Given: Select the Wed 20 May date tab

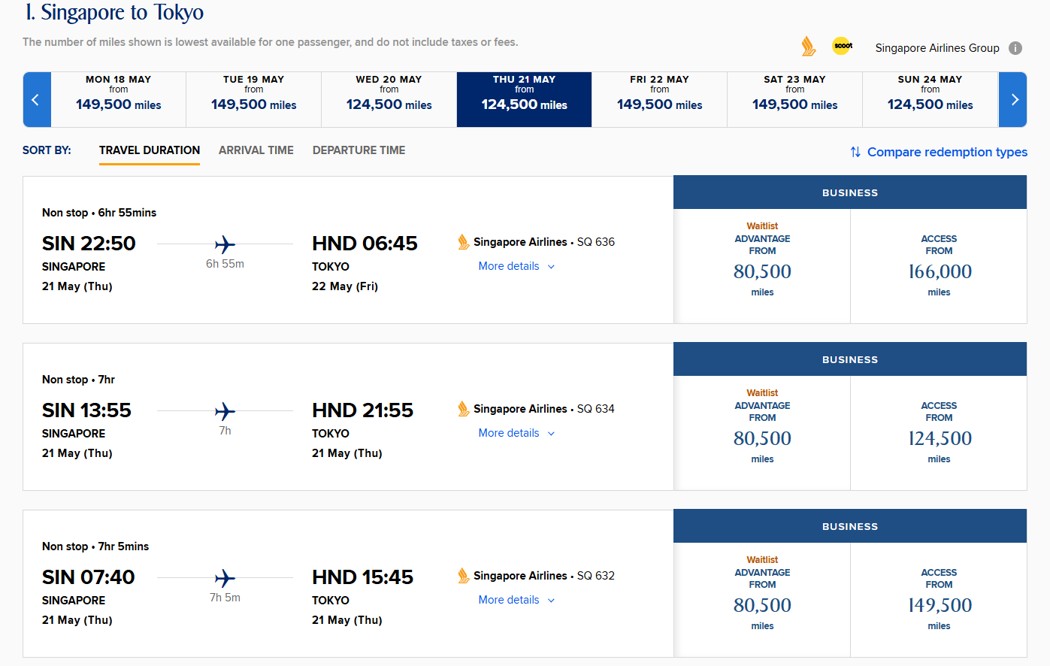Looking at the screenshot, I should pos(389,100).
